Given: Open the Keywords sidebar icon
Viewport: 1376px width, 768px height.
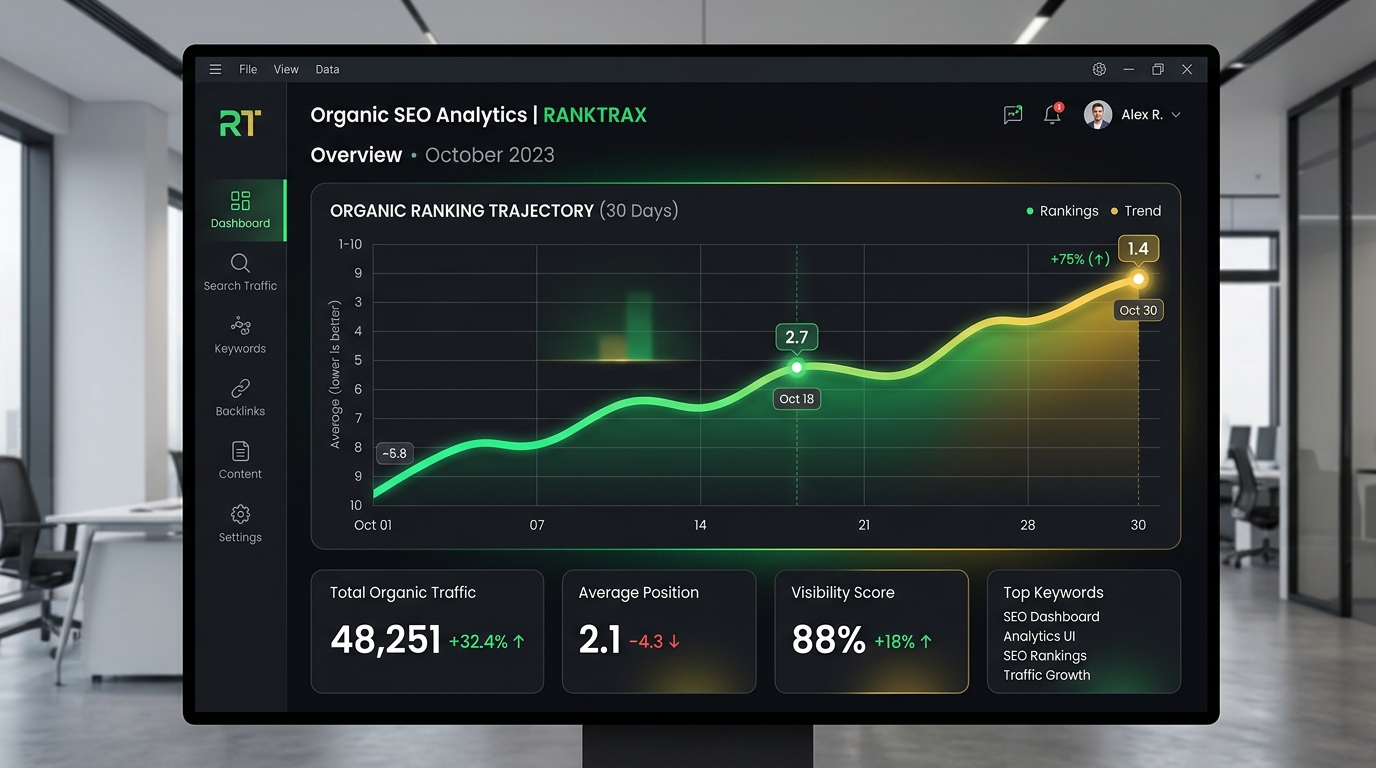Looking at the screenshot, I should 240,326.
